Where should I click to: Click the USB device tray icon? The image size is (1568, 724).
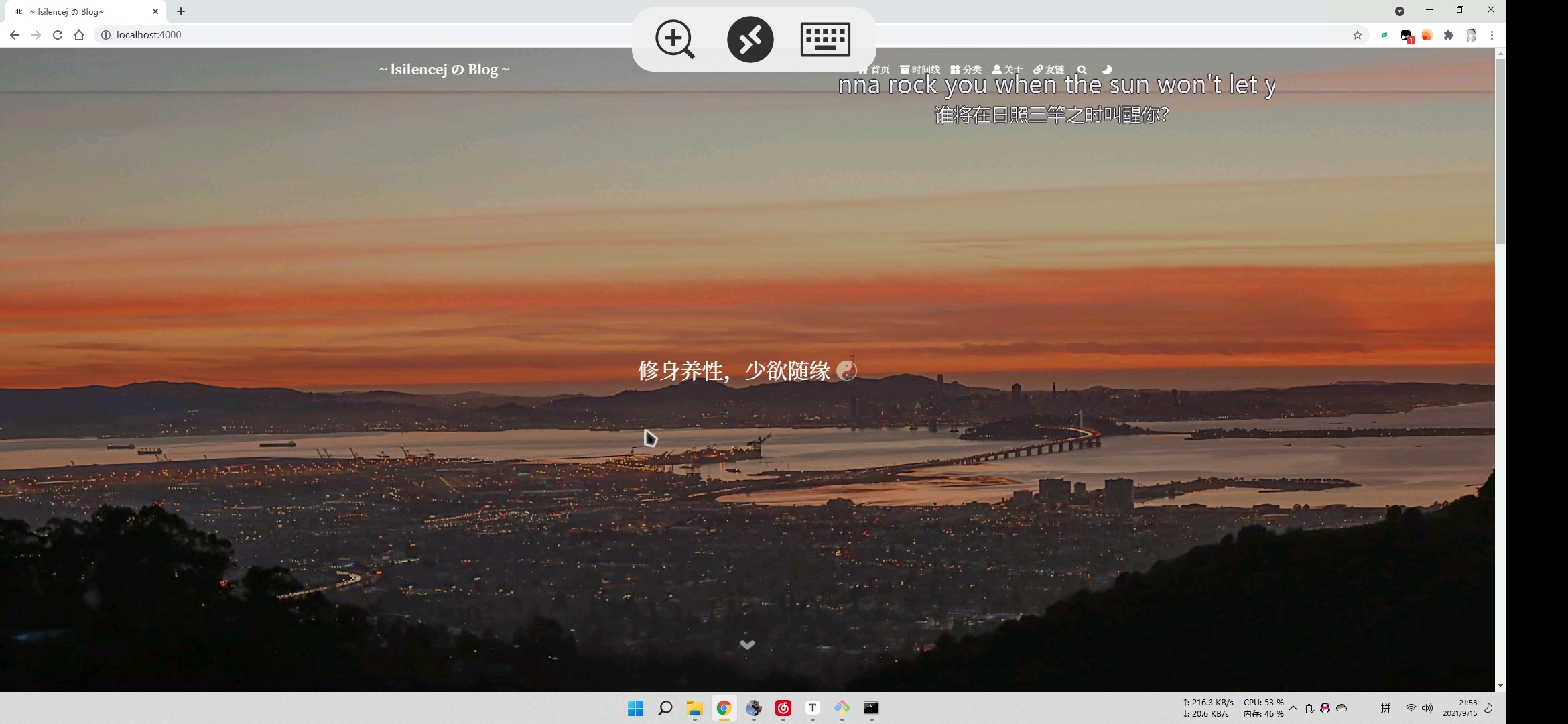click(1309, 708)
